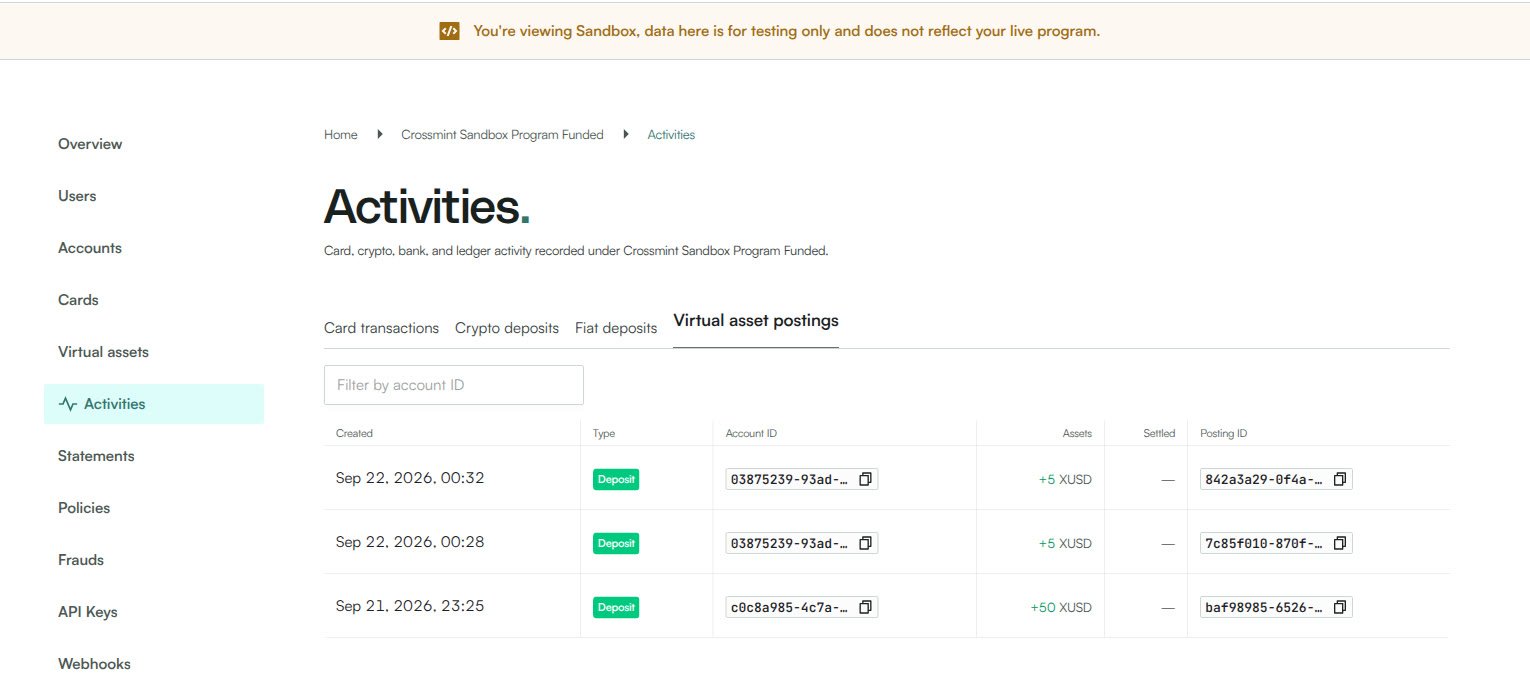This screenshot has height=674, width=1530.
Task: Click Created column header
Action: pos(354,433)
